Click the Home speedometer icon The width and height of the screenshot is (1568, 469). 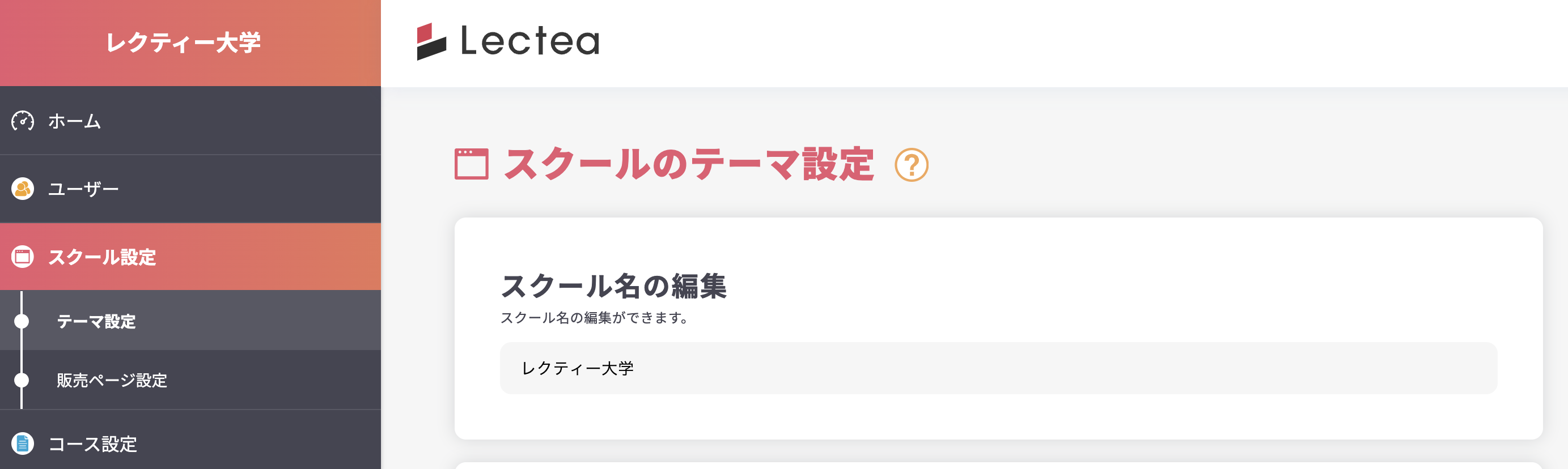[x=23, y=121]
